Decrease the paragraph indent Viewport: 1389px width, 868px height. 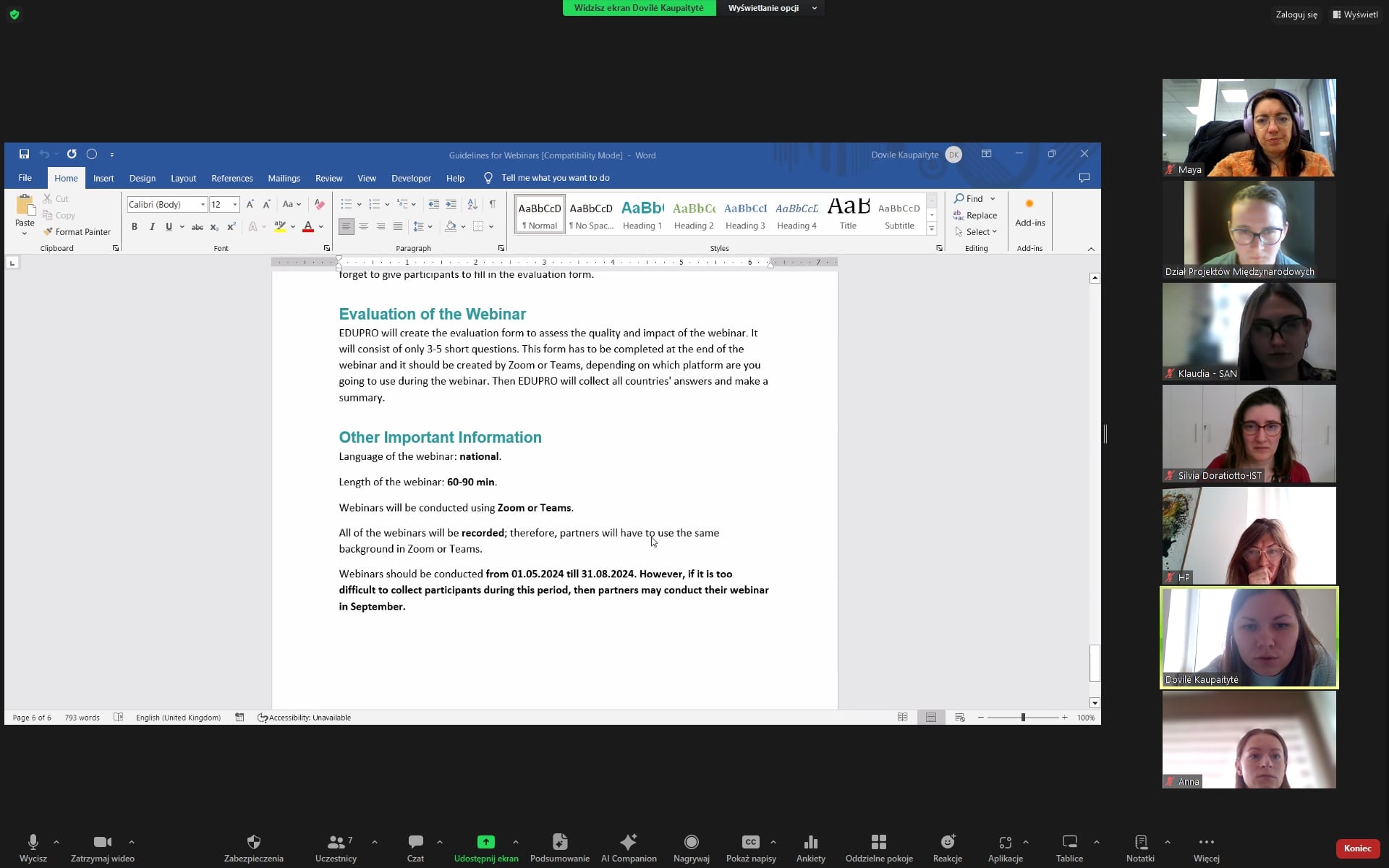pos(434,205)
